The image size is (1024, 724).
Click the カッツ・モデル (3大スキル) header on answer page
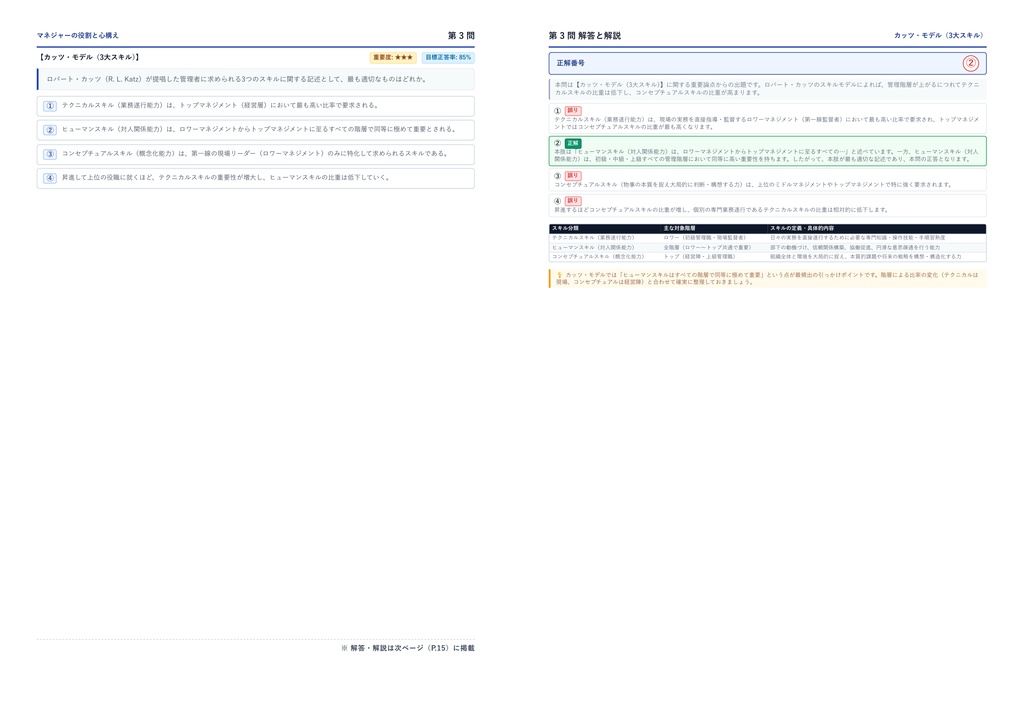click(938, 35)
